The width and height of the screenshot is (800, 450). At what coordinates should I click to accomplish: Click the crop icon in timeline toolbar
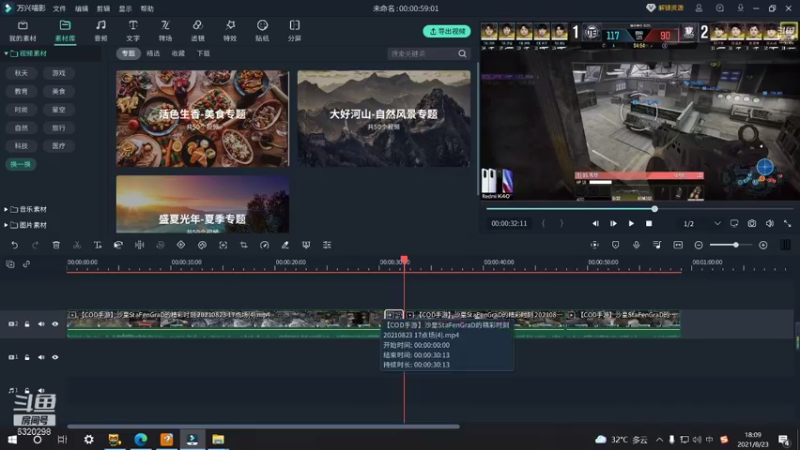(x=243, y=245)
